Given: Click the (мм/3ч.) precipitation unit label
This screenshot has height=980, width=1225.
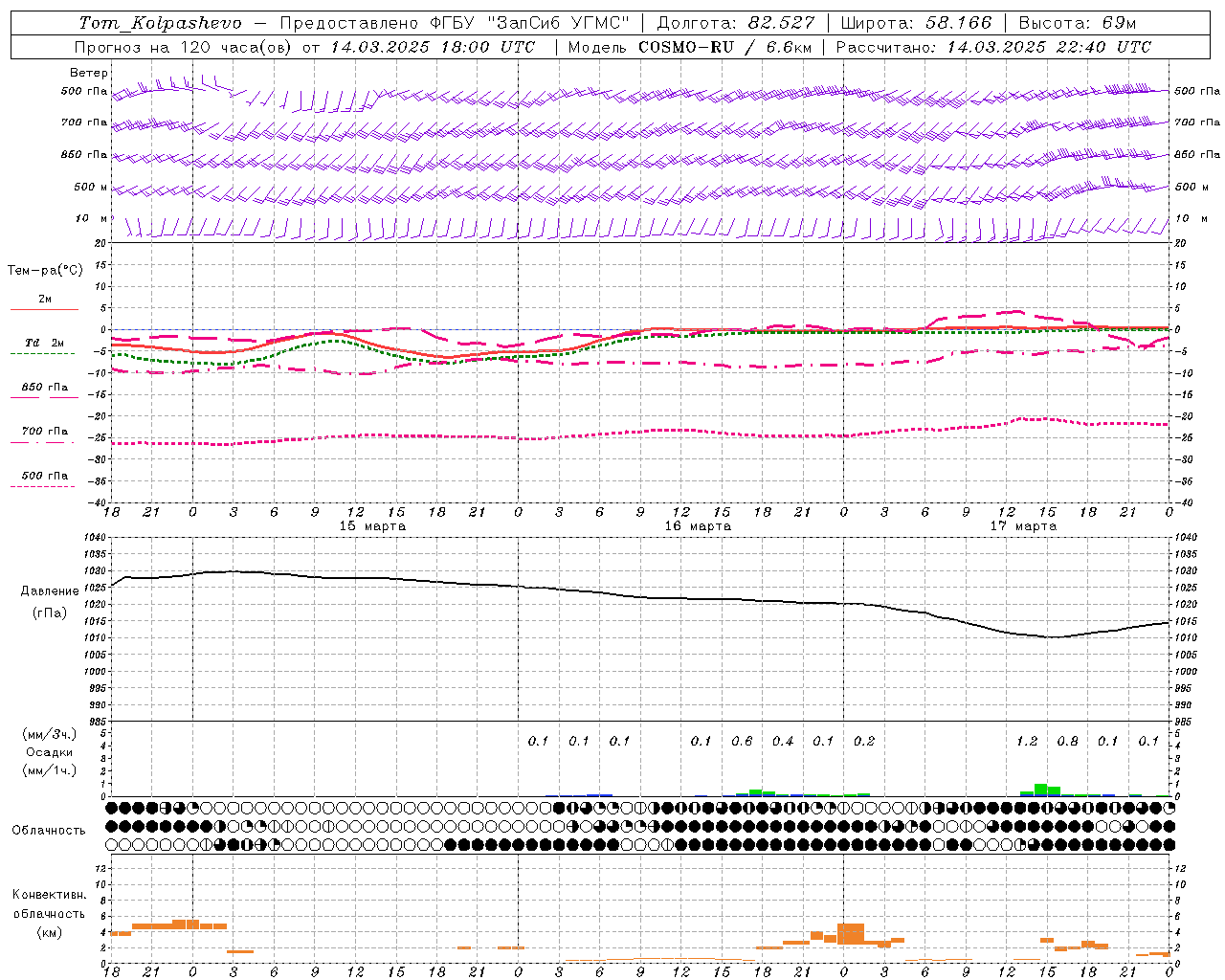Looking at the screenshot, I should click(x=50, y=734).
